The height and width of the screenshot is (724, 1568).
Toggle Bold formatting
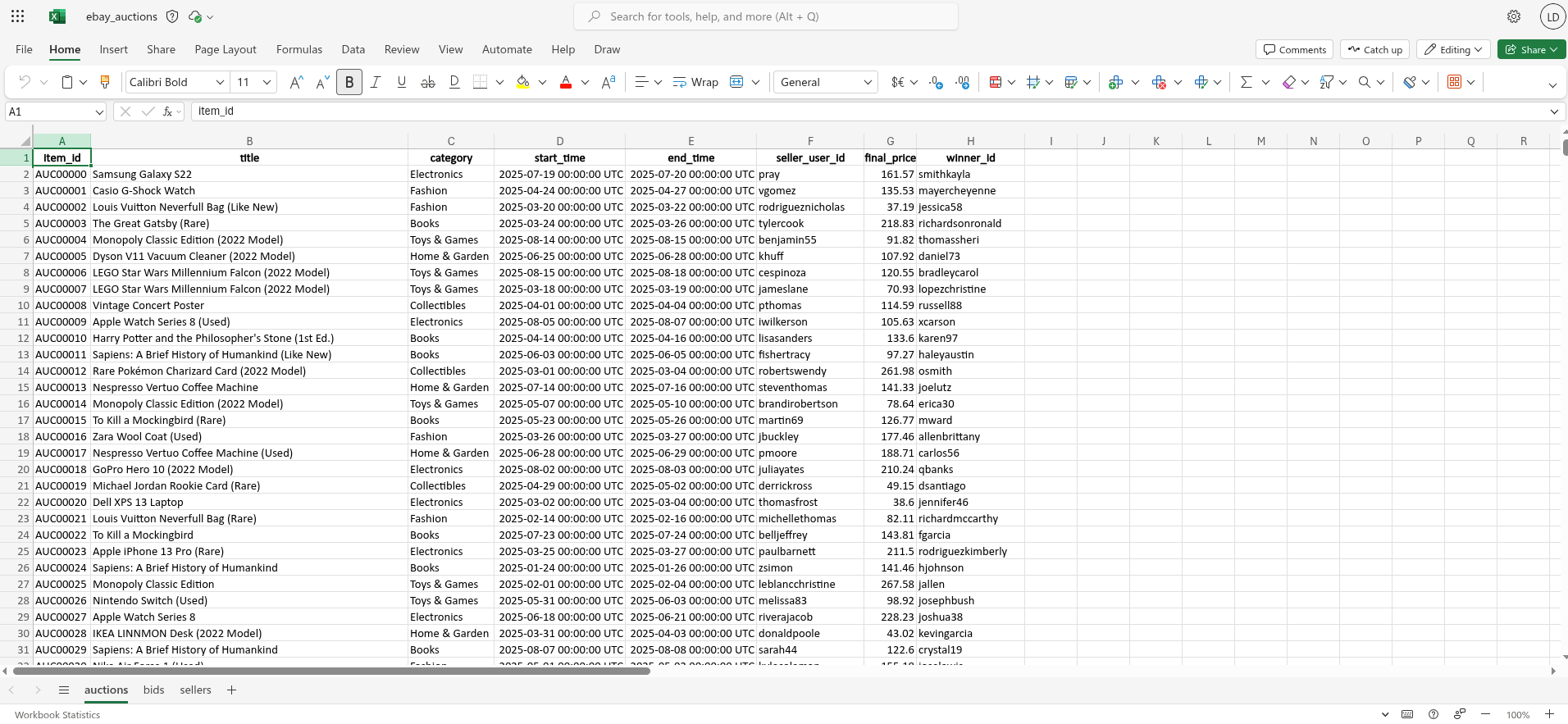pos(349,82)
